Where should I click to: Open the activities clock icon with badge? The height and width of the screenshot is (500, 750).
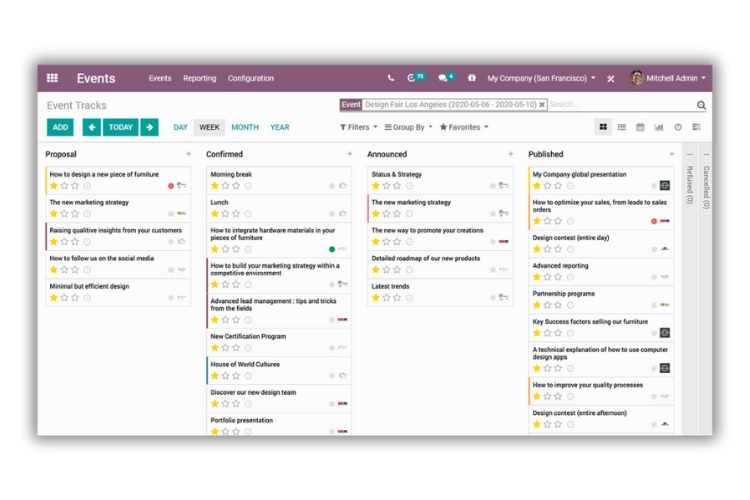coord(416,77)
